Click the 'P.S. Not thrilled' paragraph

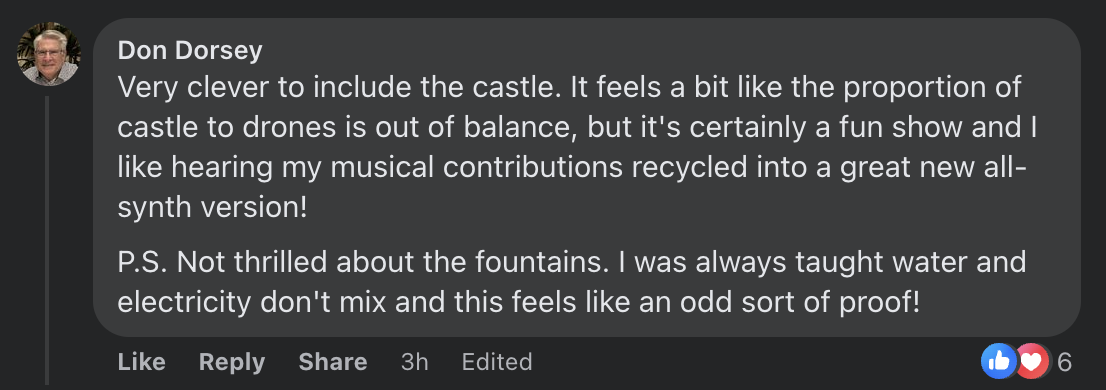pyautogui.click(x=571, y=282)
